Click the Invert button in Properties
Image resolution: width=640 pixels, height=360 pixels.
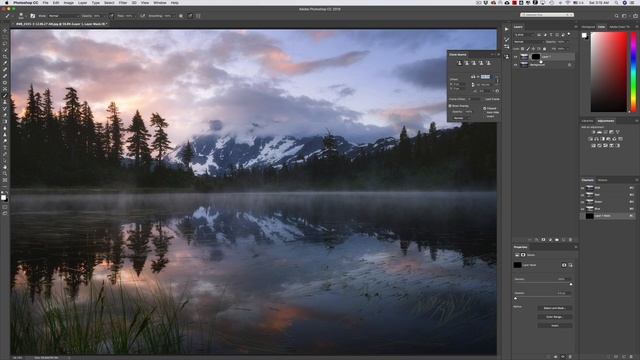pos(555,325)
